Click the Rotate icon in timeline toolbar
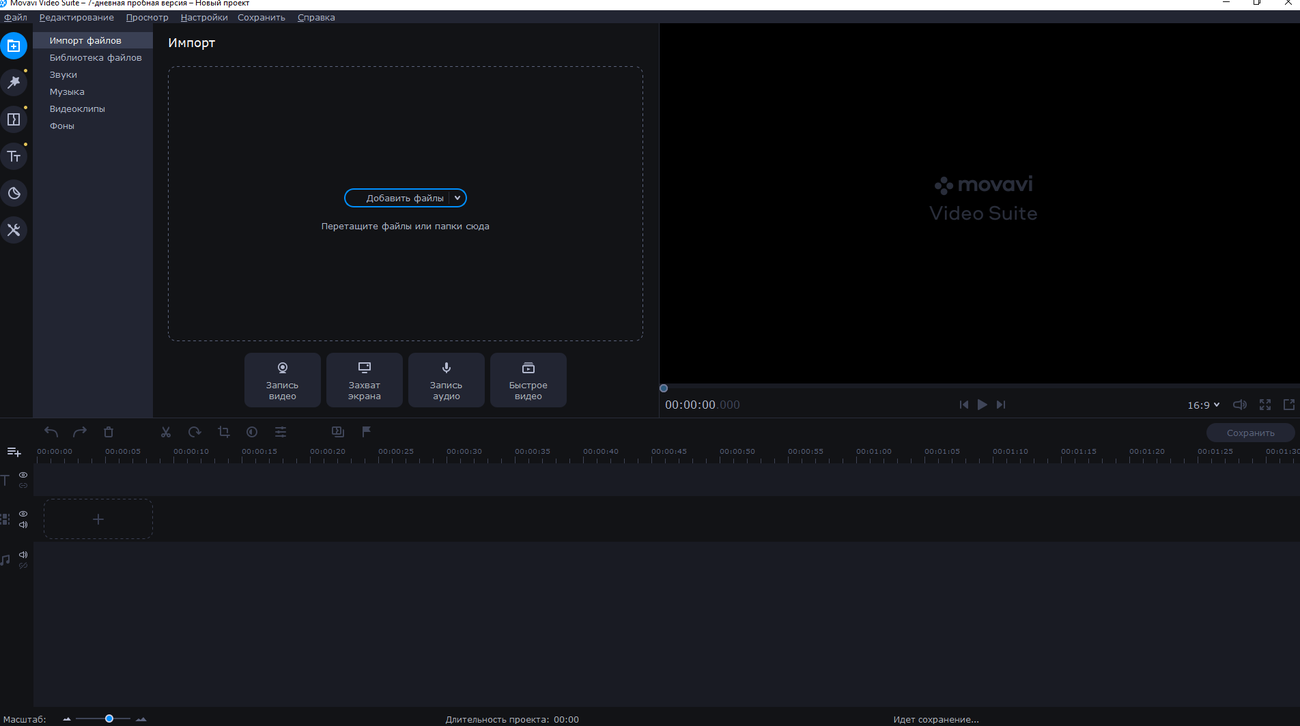The width and height of the screenshot is (1300, 726). coord(195,432)
